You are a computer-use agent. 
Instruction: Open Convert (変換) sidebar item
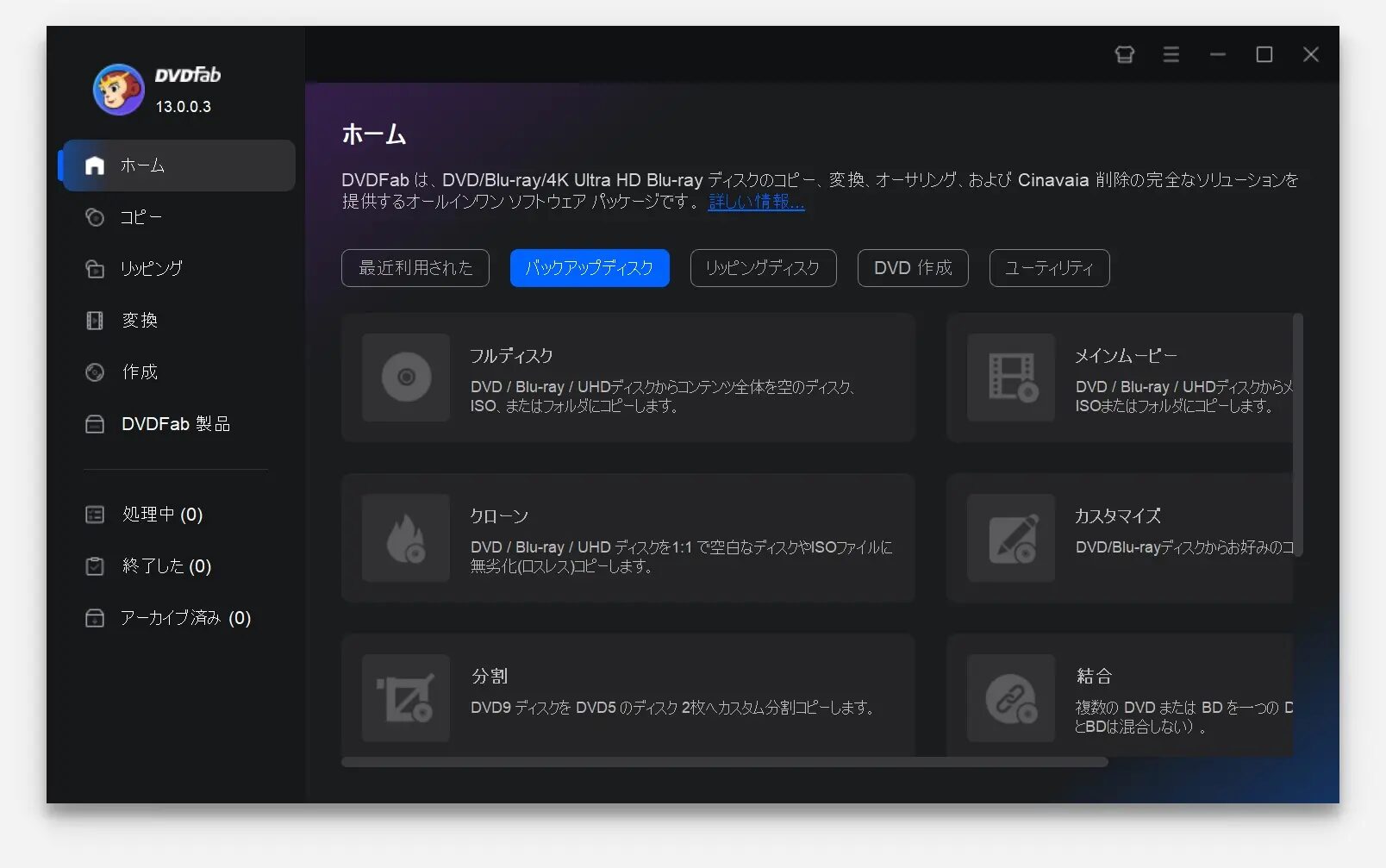(x=139, y=321)
